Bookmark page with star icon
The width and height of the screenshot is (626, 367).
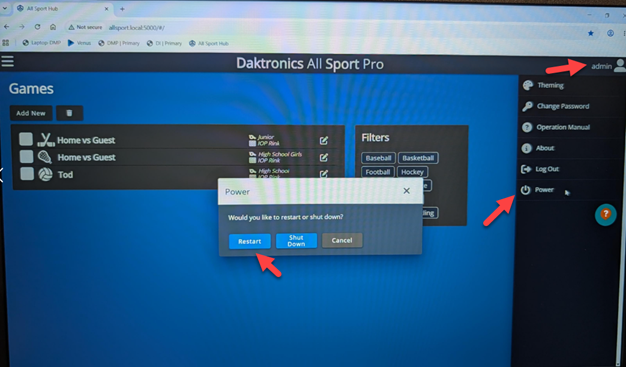point(590,33)
